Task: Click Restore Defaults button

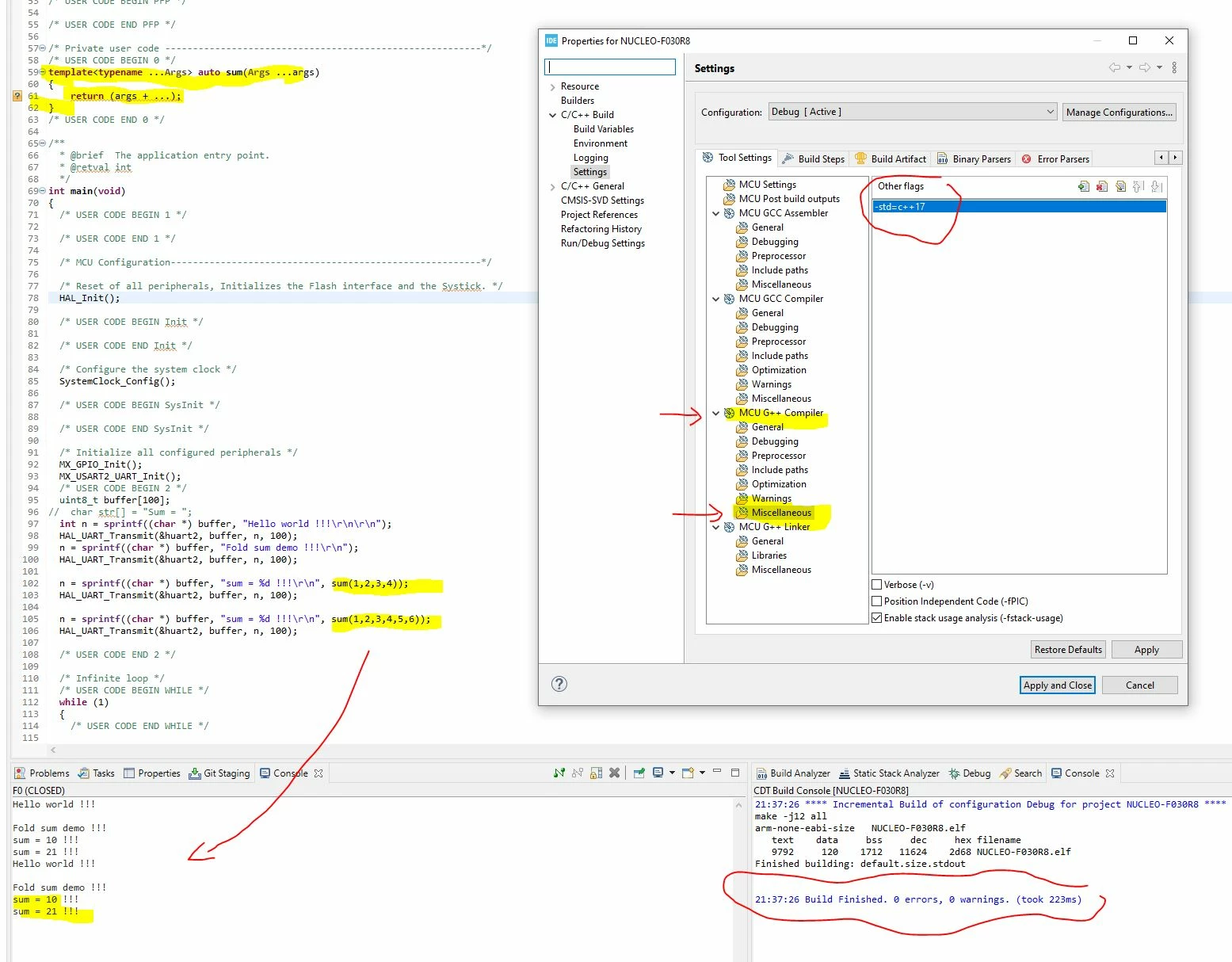Action: coord(1068,650)
